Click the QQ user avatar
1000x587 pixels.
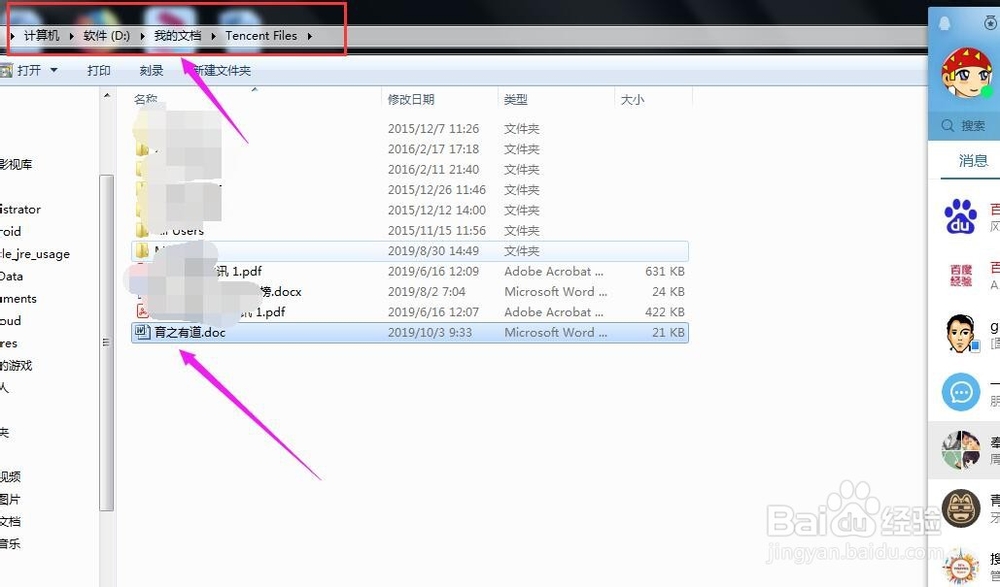click(967, 72)
